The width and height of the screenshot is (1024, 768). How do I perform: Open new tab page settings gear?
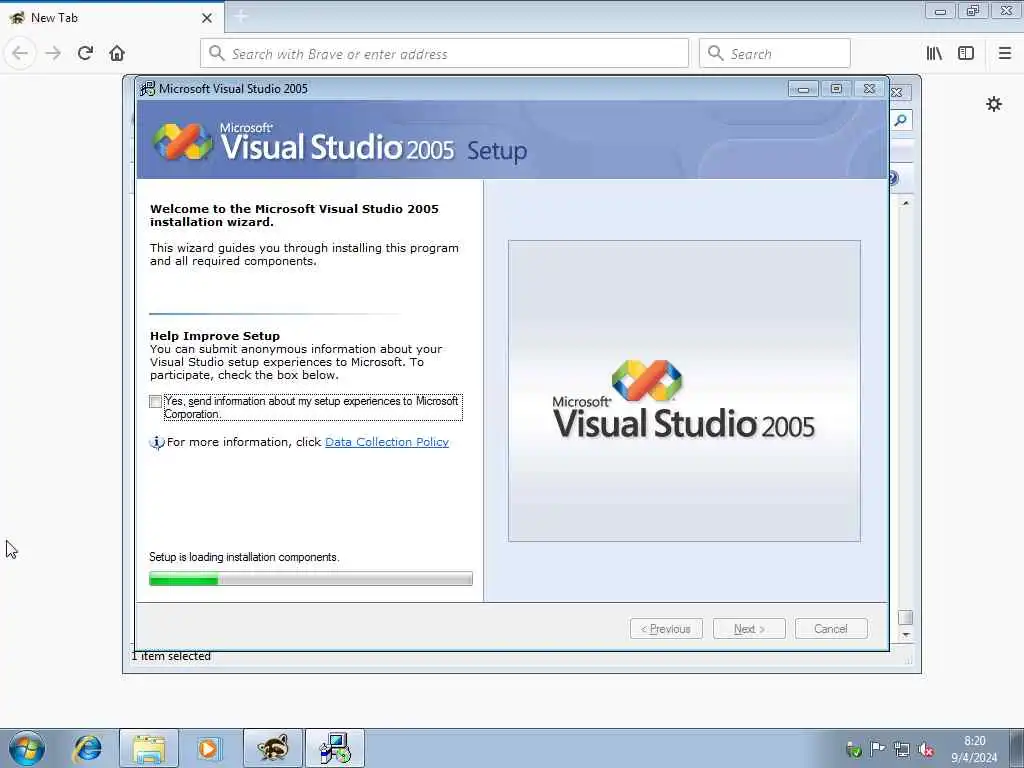point(994,104)
